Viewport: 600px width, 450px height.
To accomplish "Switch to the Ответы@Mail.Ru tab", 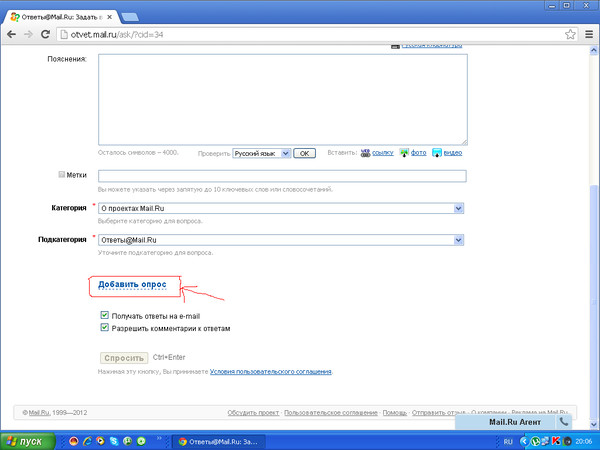I will [61, 17].
